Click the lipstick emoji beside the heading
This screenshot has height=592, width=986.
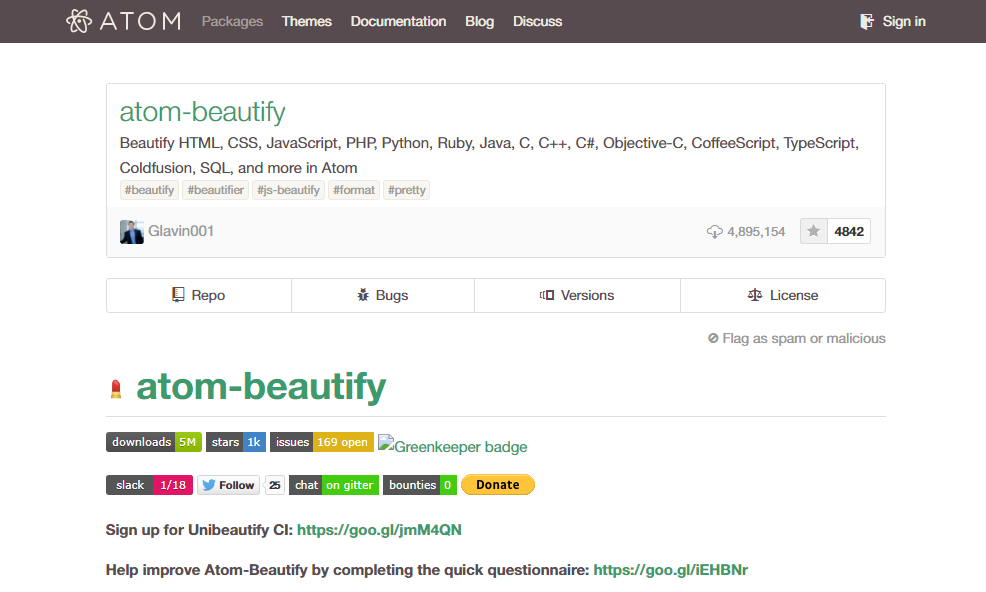coord(116,389)
